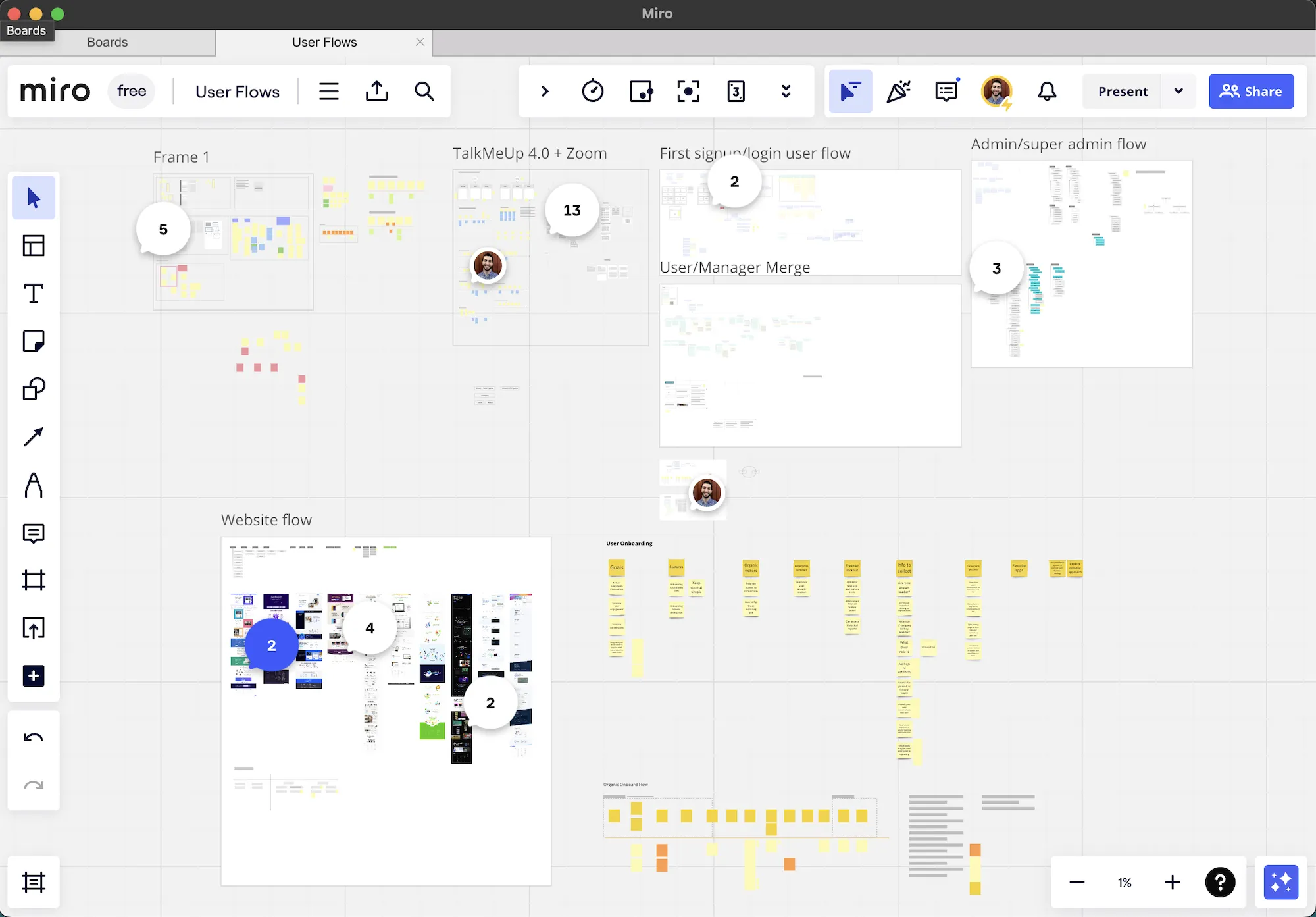
Task: Select the Frame tool in sidebar
Action: [34, 581]
